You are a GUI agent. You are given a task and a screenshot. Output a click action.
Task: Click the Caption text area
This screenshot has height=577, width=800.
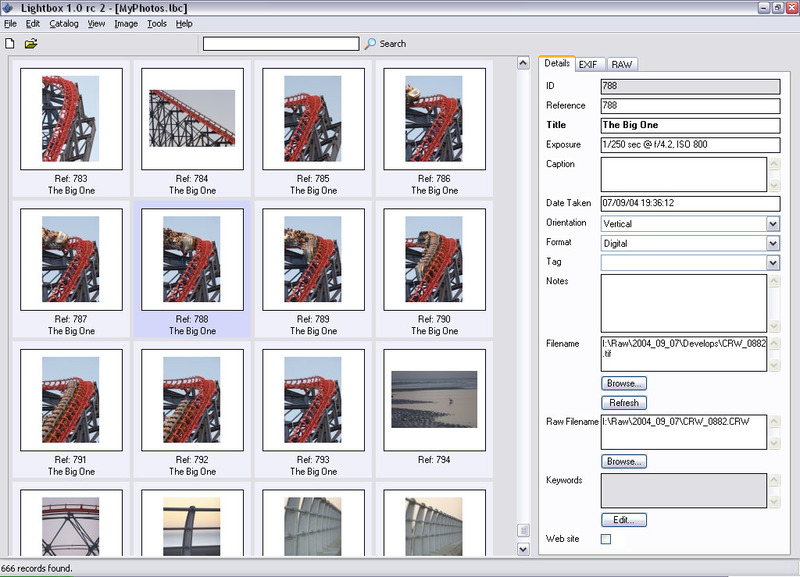point(684,174)
